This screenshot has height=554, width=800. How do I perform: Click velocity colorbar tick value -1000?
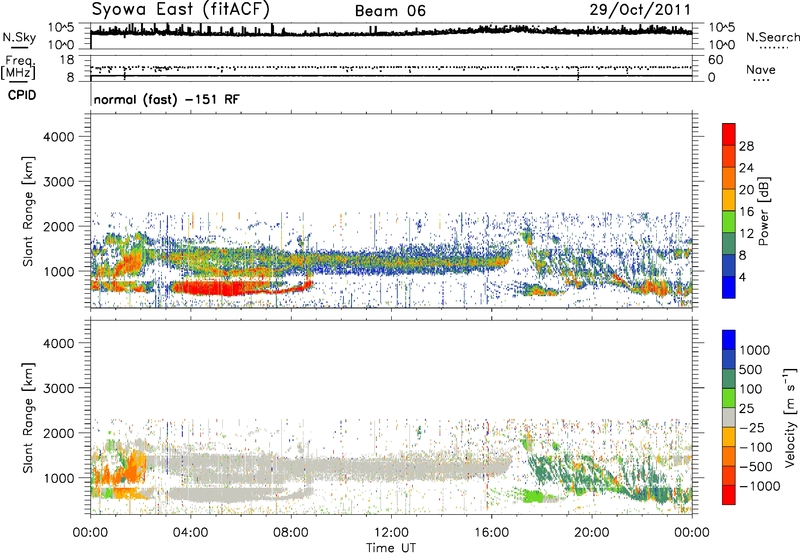click(760, 486)
